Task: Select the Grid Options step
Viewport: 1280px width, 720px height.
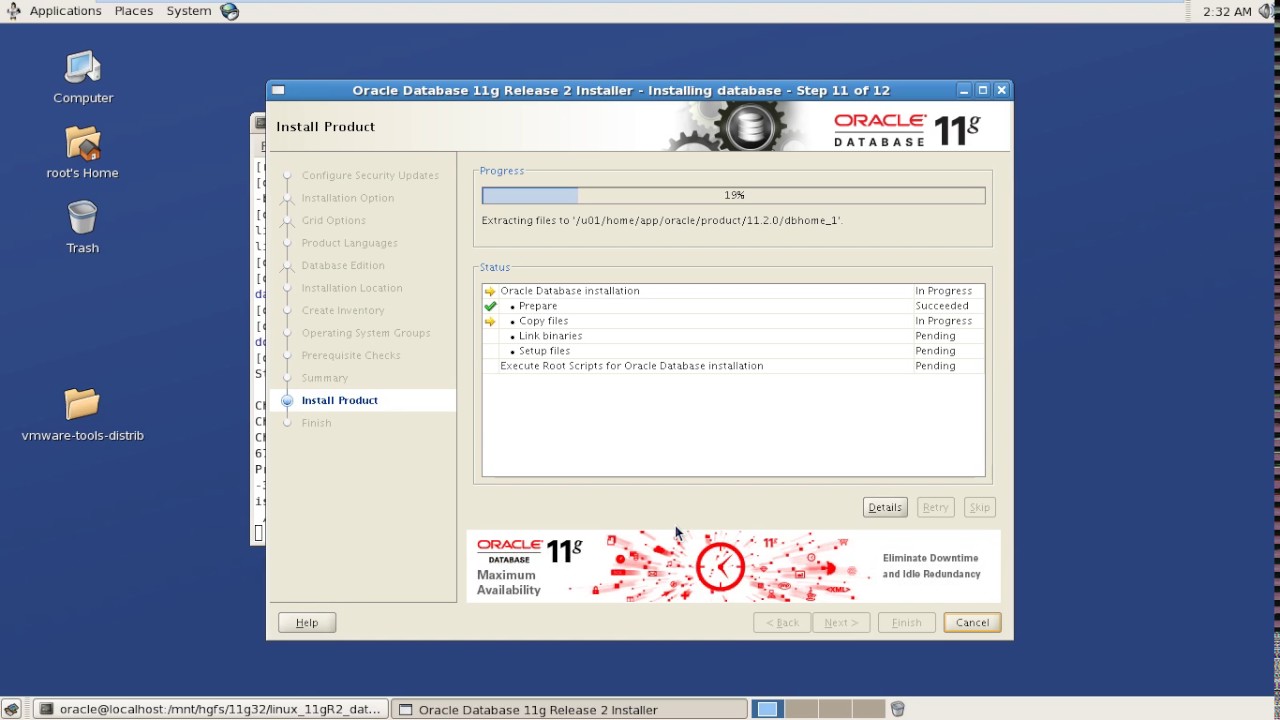Action: tap(333, 220)
